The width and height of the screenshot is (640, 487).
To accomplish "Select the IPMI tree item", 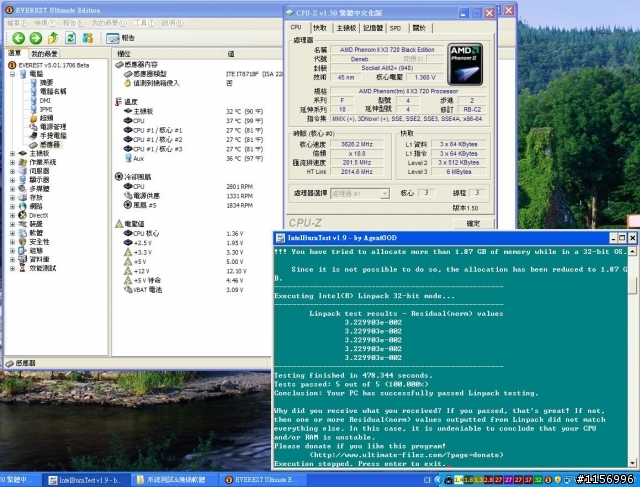I will [x=46, y=109].
